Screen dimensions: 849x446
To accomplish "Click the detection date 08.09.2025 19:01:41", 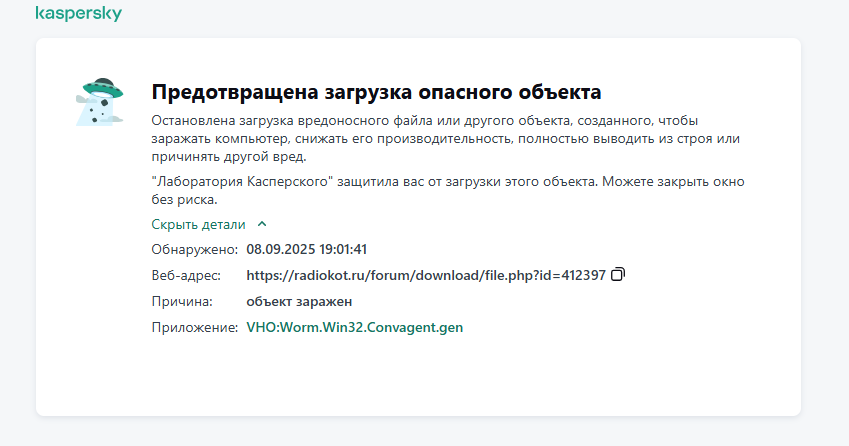I will (x=306, y=250).
